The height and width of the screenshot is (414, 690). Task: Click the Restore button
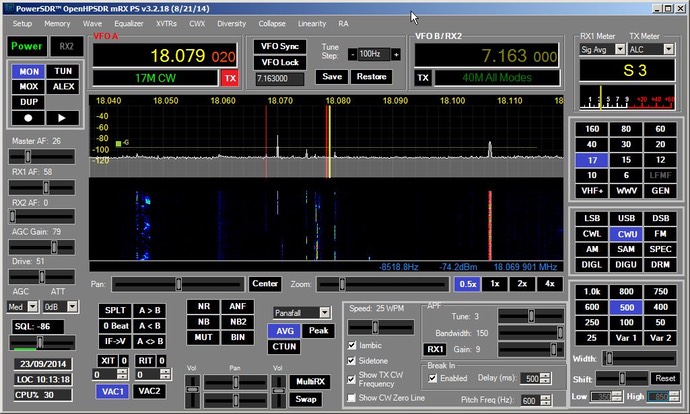(372, 76)
